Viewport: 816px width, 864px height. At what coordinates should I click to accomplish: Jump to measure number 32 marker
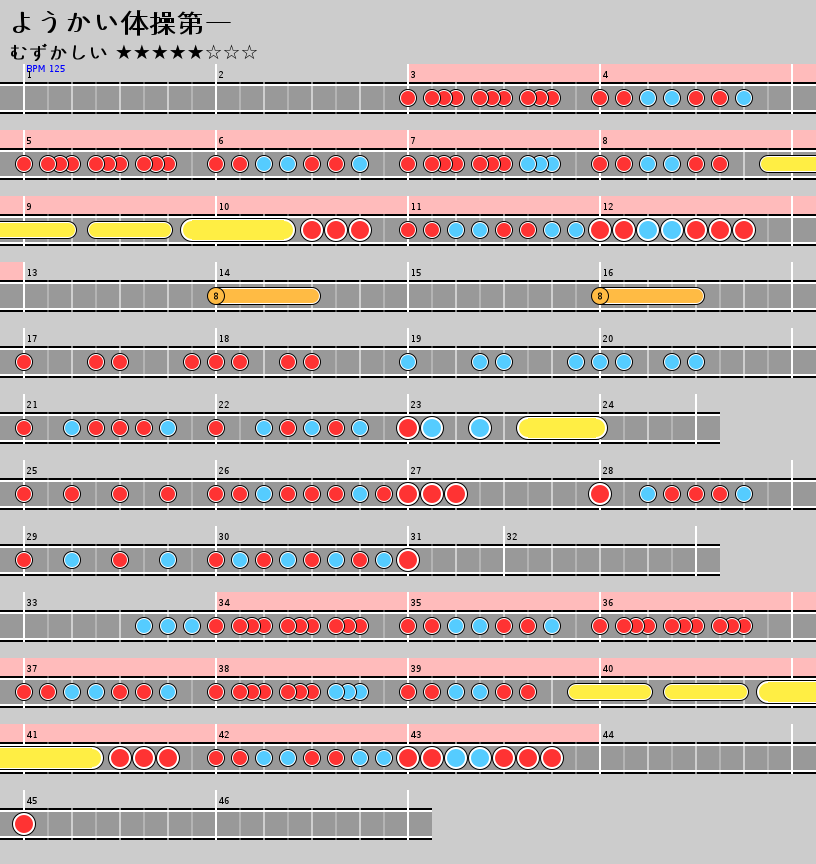click(x=512, y=537)
